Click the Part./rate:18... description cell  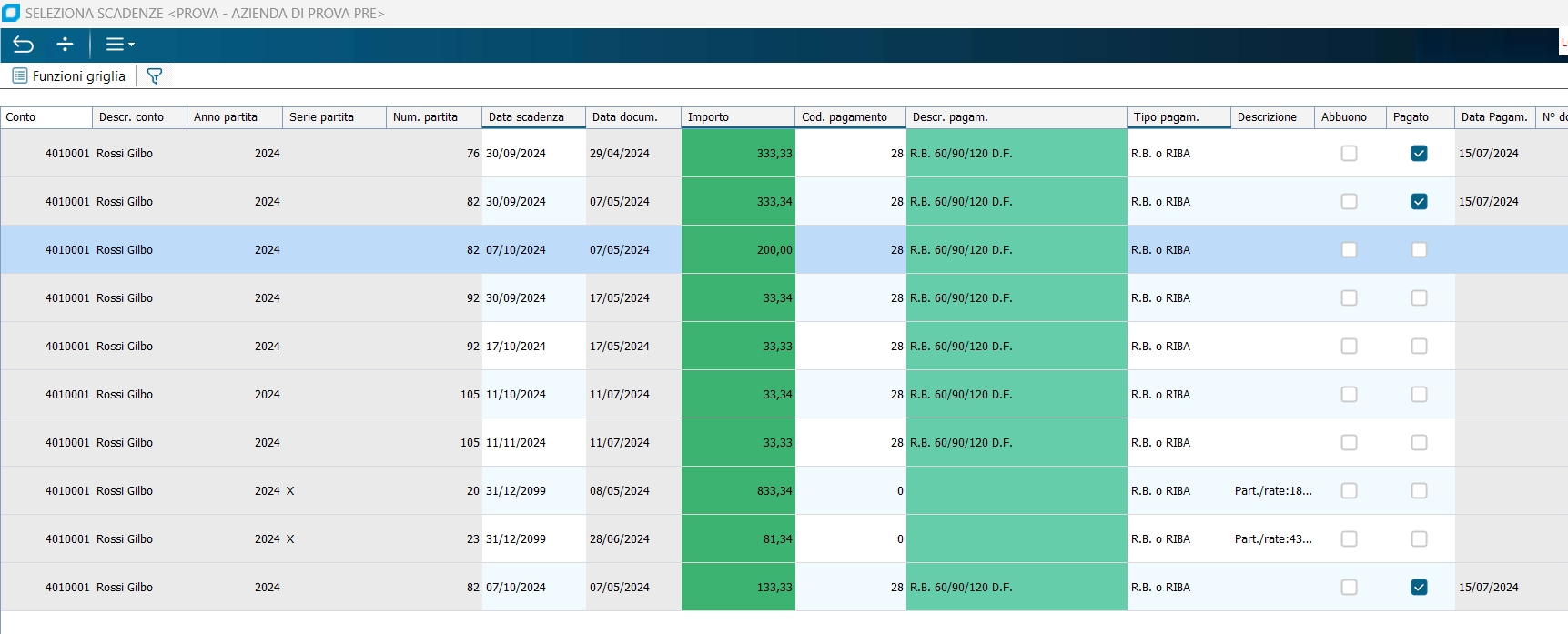(x=1272, y=491)
